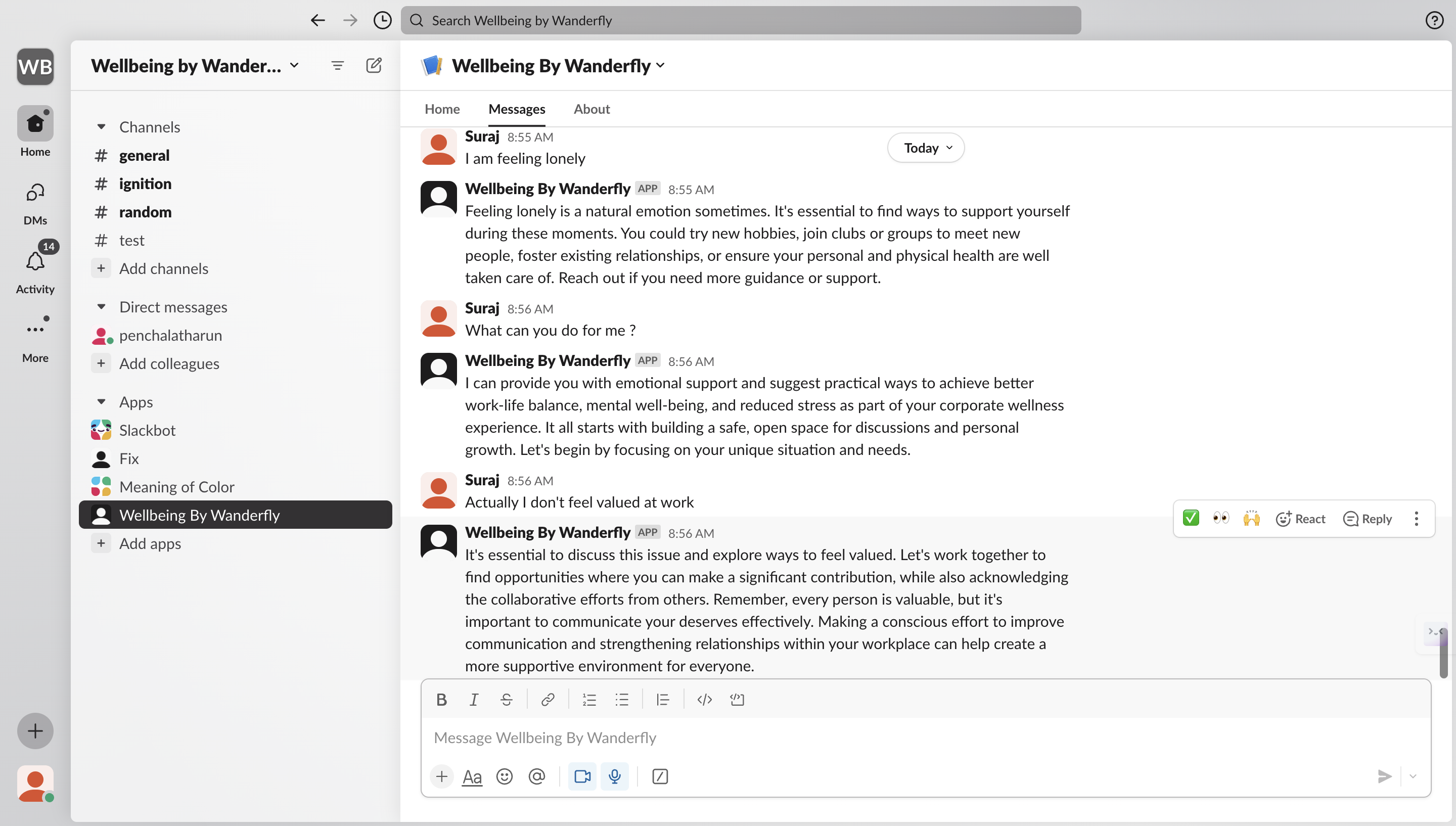Show or hide formatting toolbar (Aa)

472,776
